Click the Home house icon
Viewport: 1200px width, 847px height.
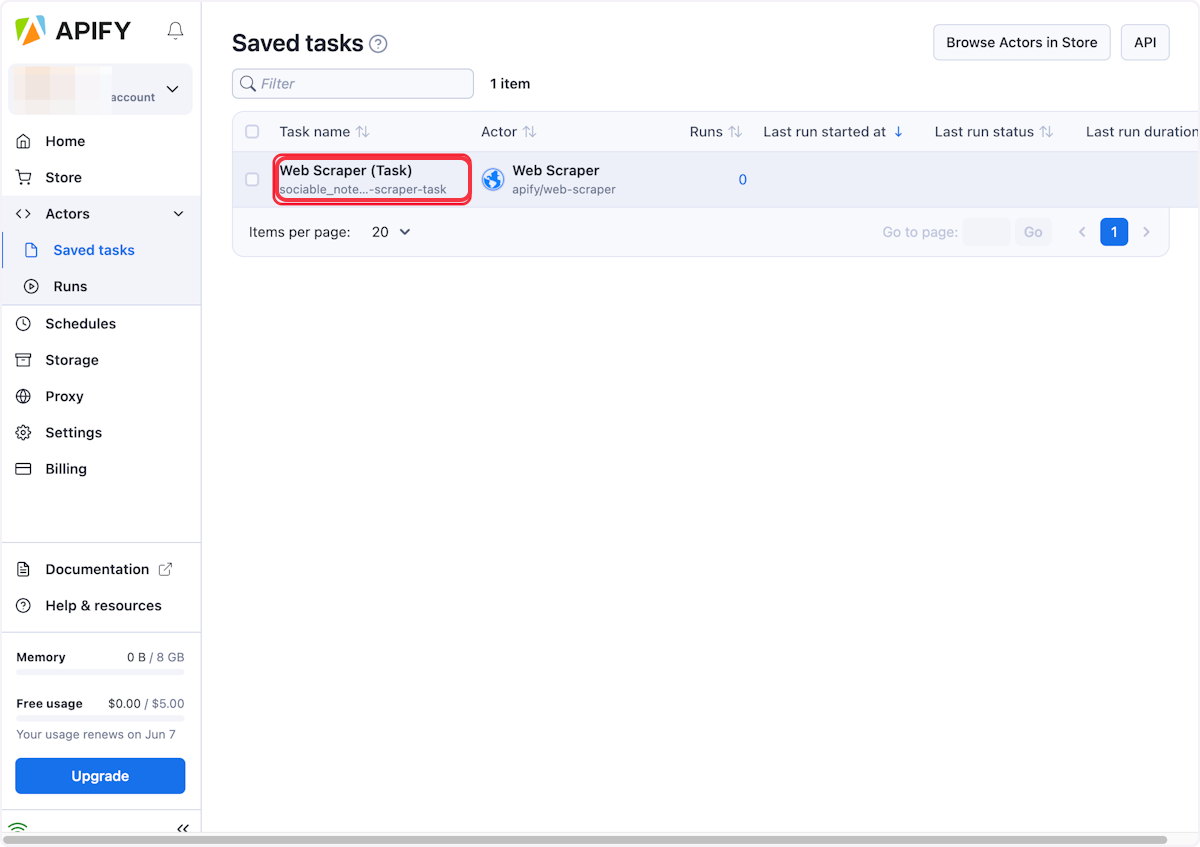pos(24,141)
